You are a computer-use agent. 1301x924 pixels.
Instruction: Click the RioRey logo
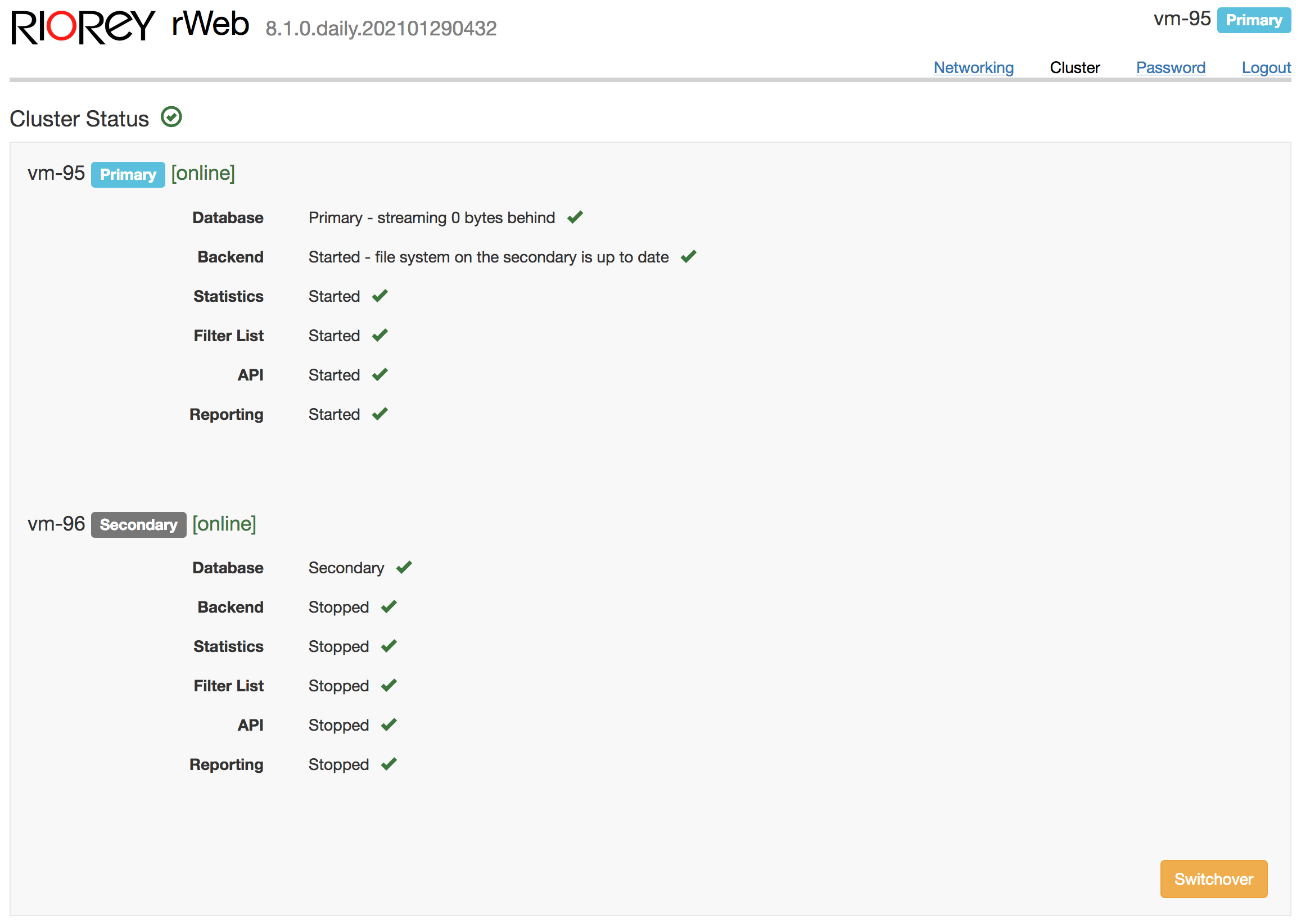(x=83, y=27)
